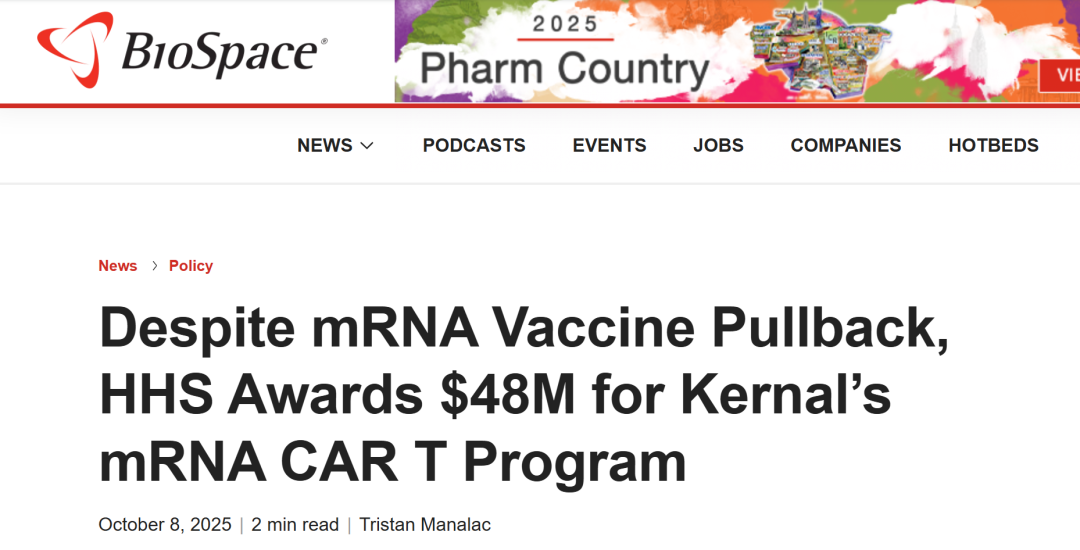Open the Pharm Country banner title text

coord(564,70)
